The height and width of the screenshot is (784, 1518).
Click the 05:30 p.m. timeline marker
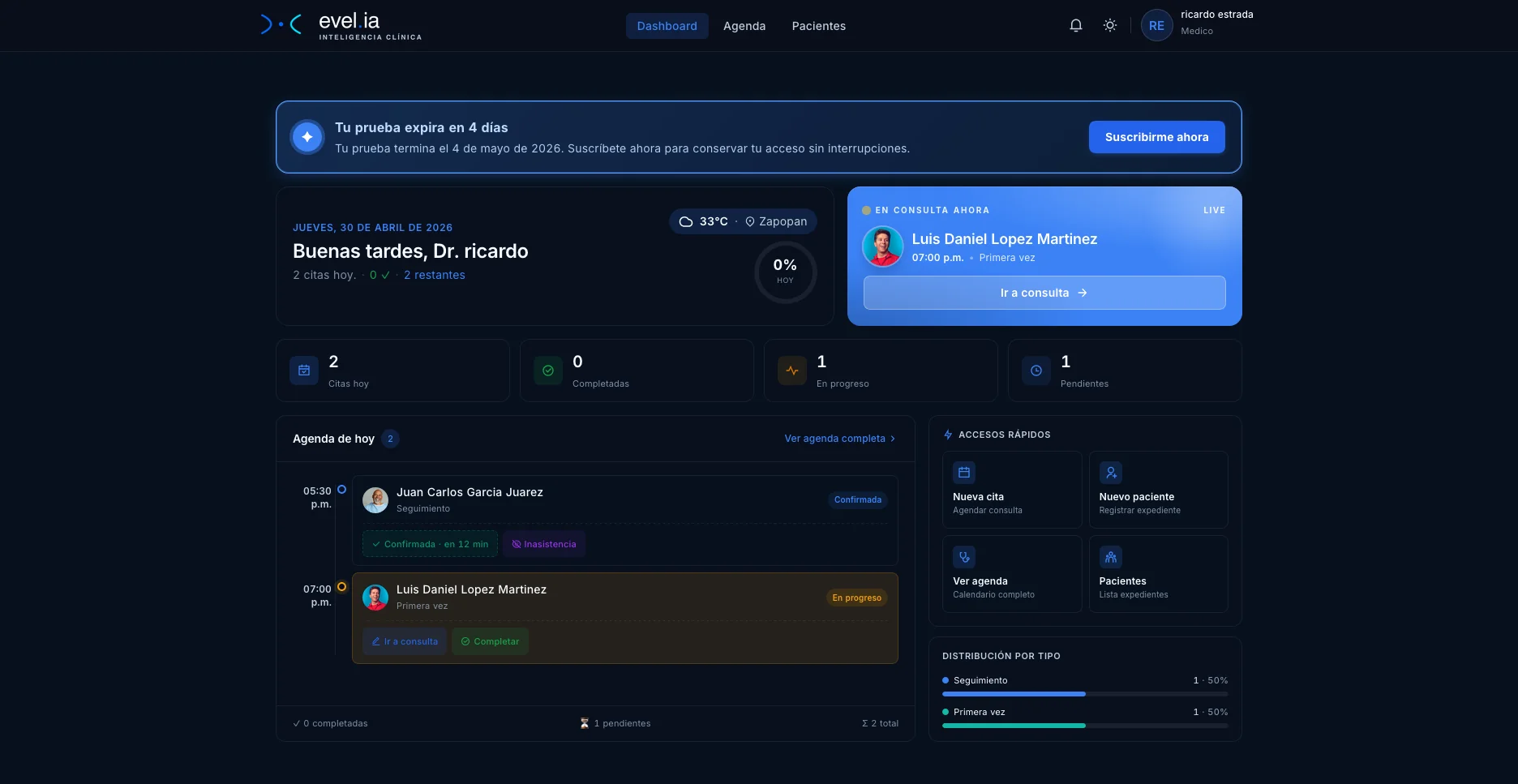(341, 490)
